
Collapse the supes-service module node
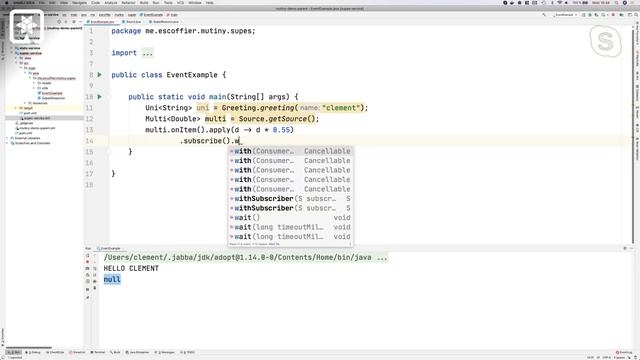[x=12, y=53]
